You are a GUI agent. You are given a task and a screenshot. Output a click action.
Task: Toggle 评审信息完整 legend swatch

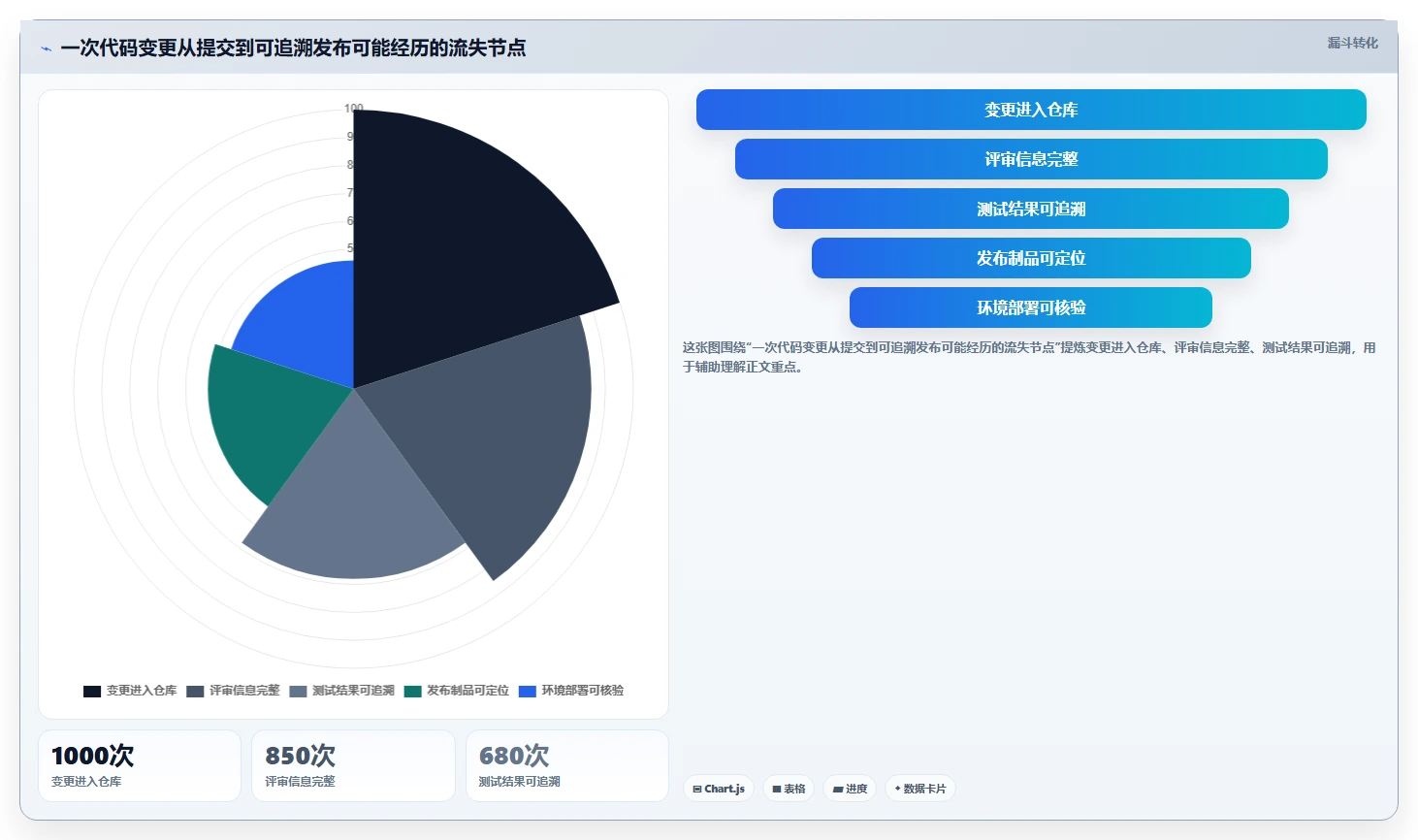(x=195, y=692)
